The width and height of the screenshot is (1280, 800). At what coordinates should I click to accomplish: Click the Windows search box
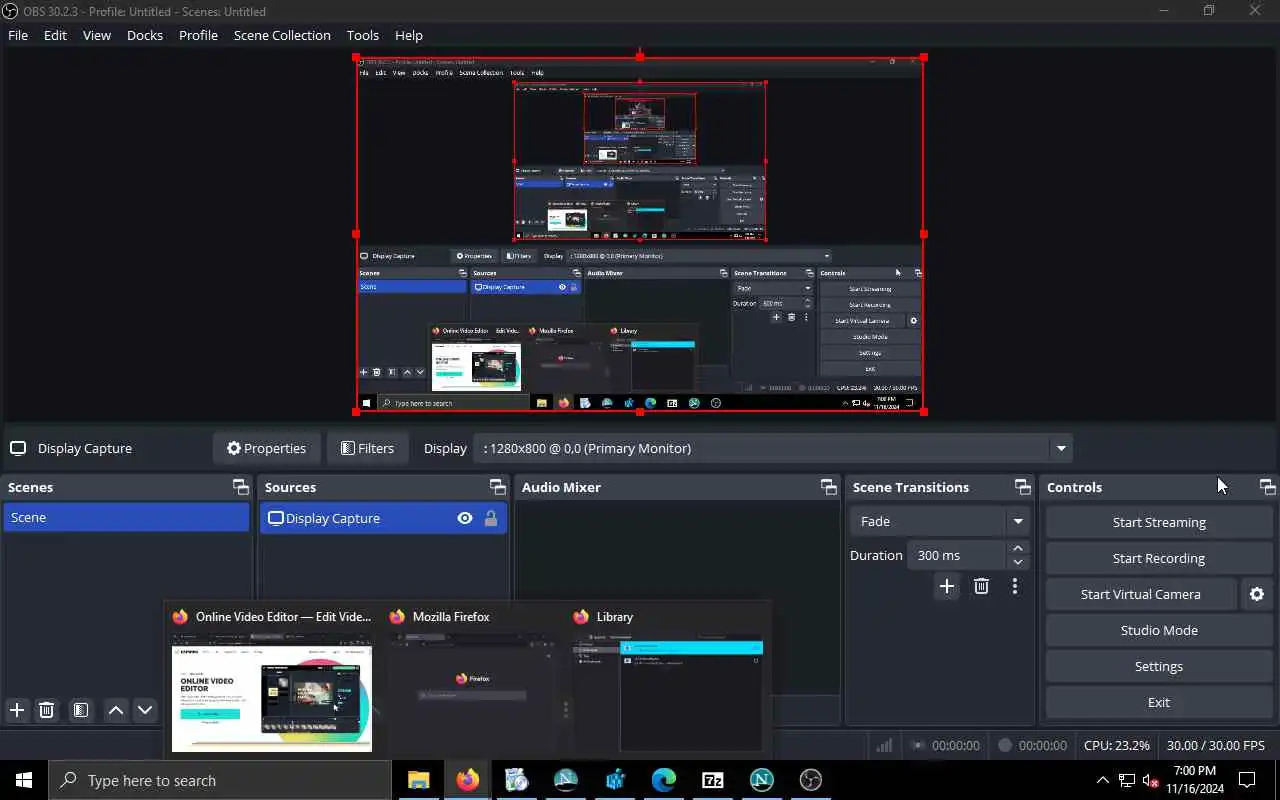tap(220, 780)
